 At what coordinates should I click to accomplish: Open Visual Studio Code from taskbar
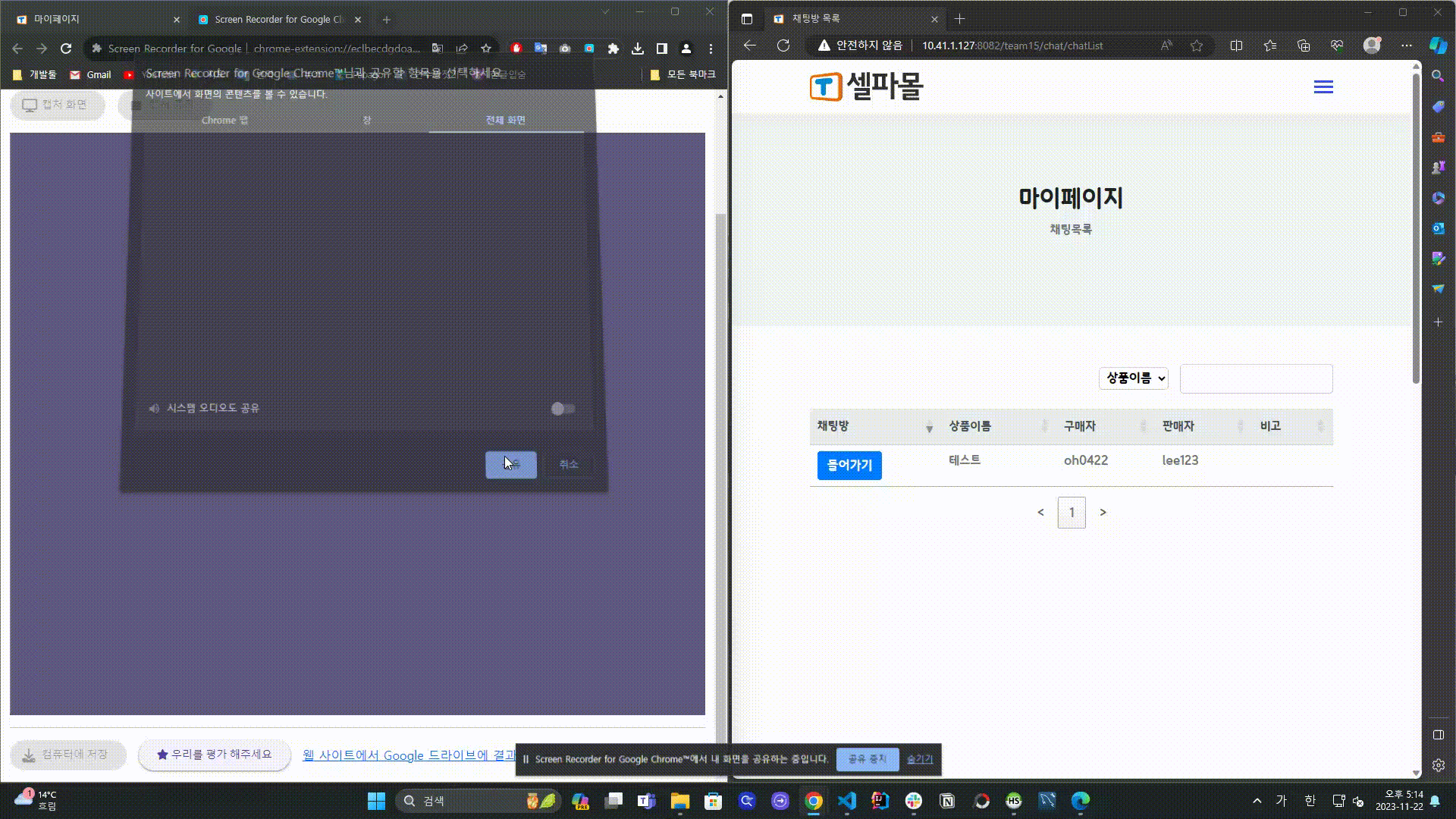847,801
